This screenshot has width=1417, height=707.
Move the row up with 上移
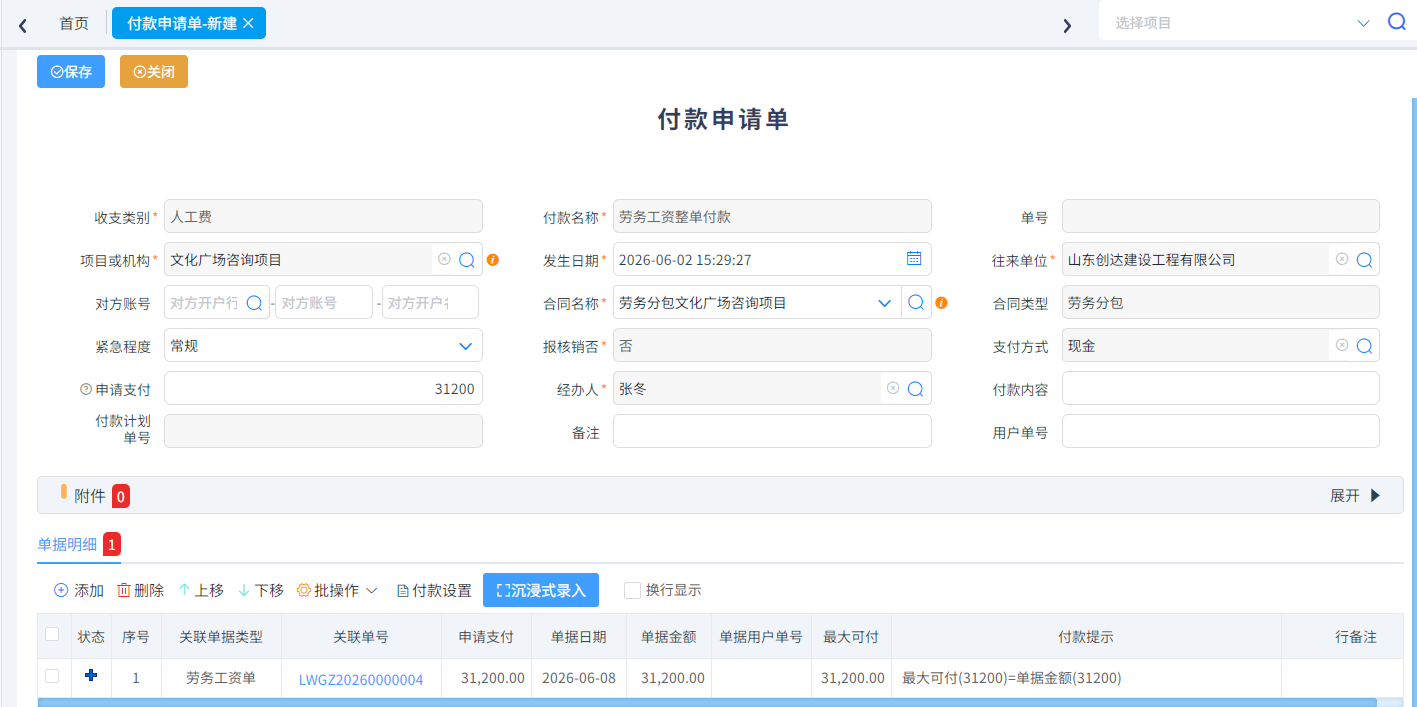(x=200, y=591)
